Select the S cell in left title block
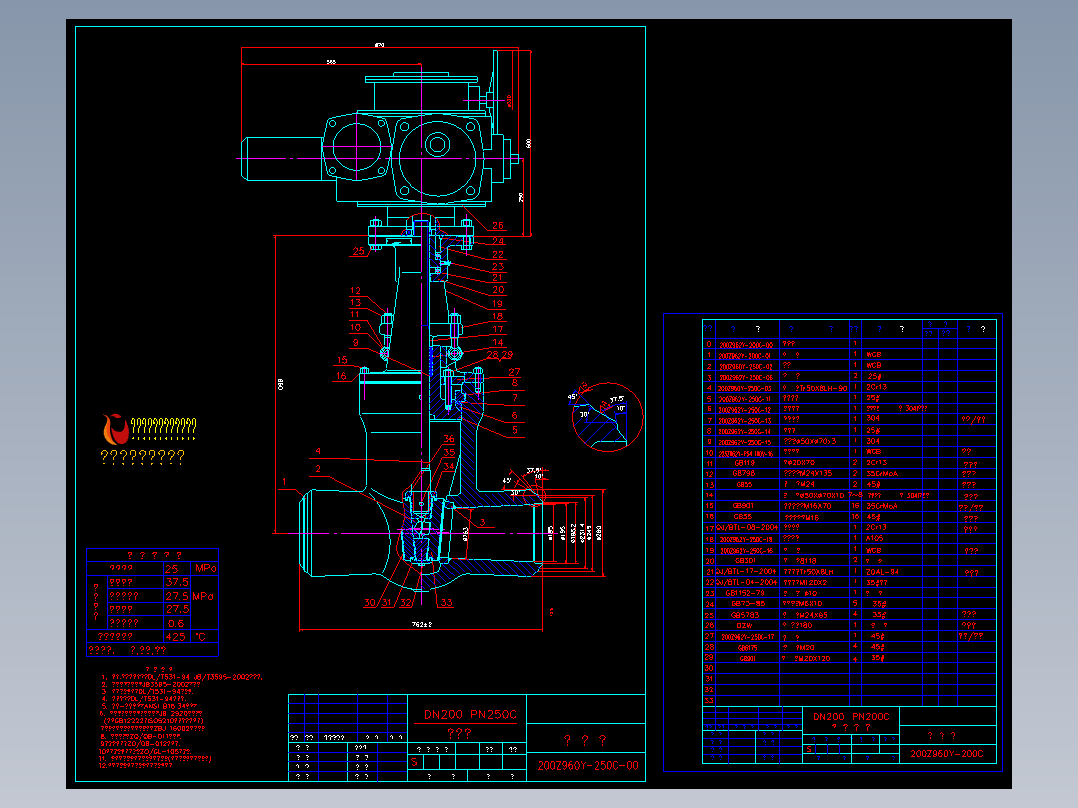Image resolution: width=1078 pixels, height=808 pixels. 415,762
